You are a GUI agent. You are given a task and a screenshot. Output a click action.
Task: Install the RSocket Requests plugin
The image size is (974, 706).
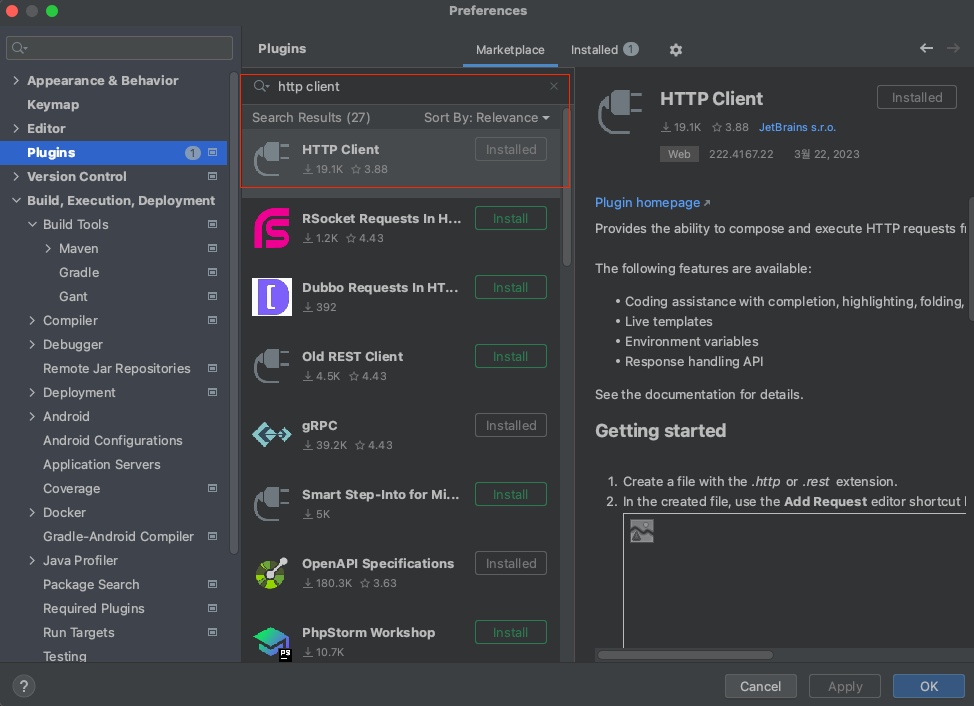click(511, 219)
